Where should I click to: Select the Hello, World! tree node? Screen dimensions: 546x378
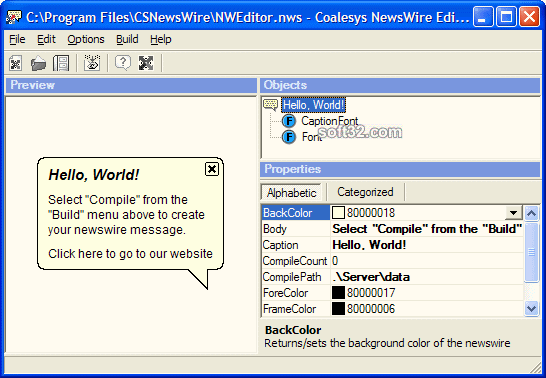point(313,105)
